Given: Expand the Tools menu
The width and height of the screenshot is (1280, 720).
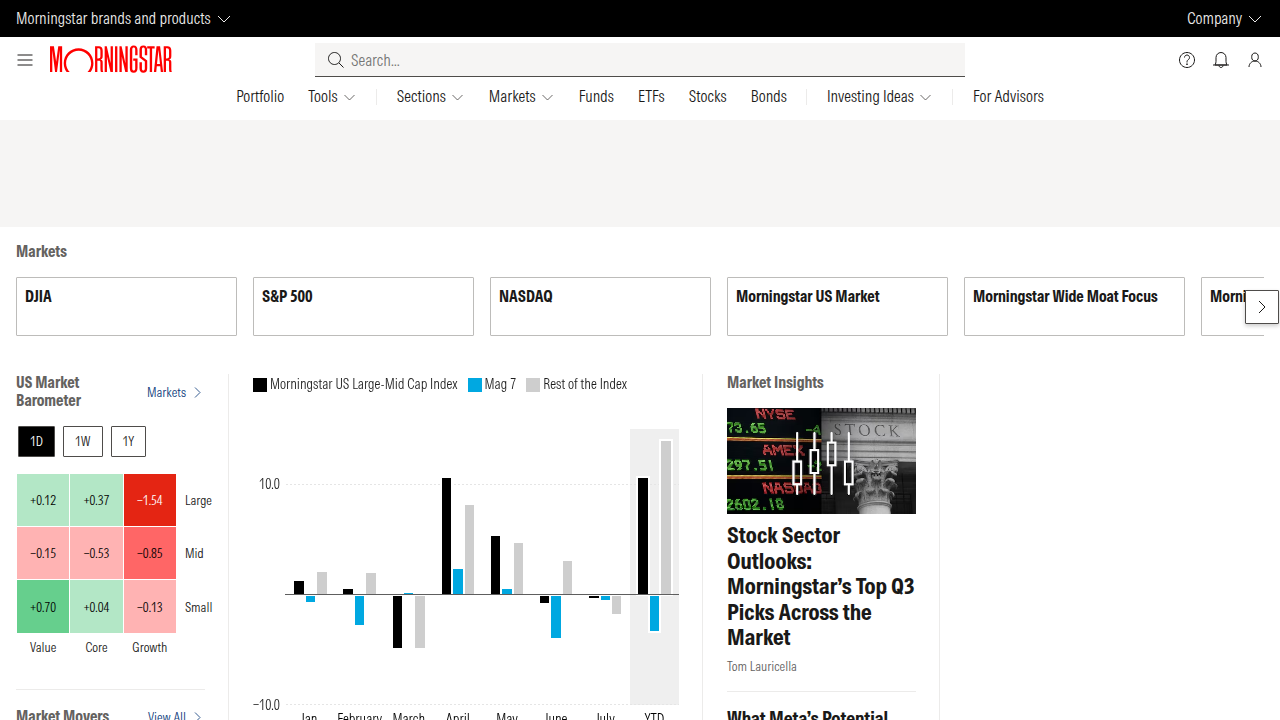Looking at the screenshot, I should [332, 97].
